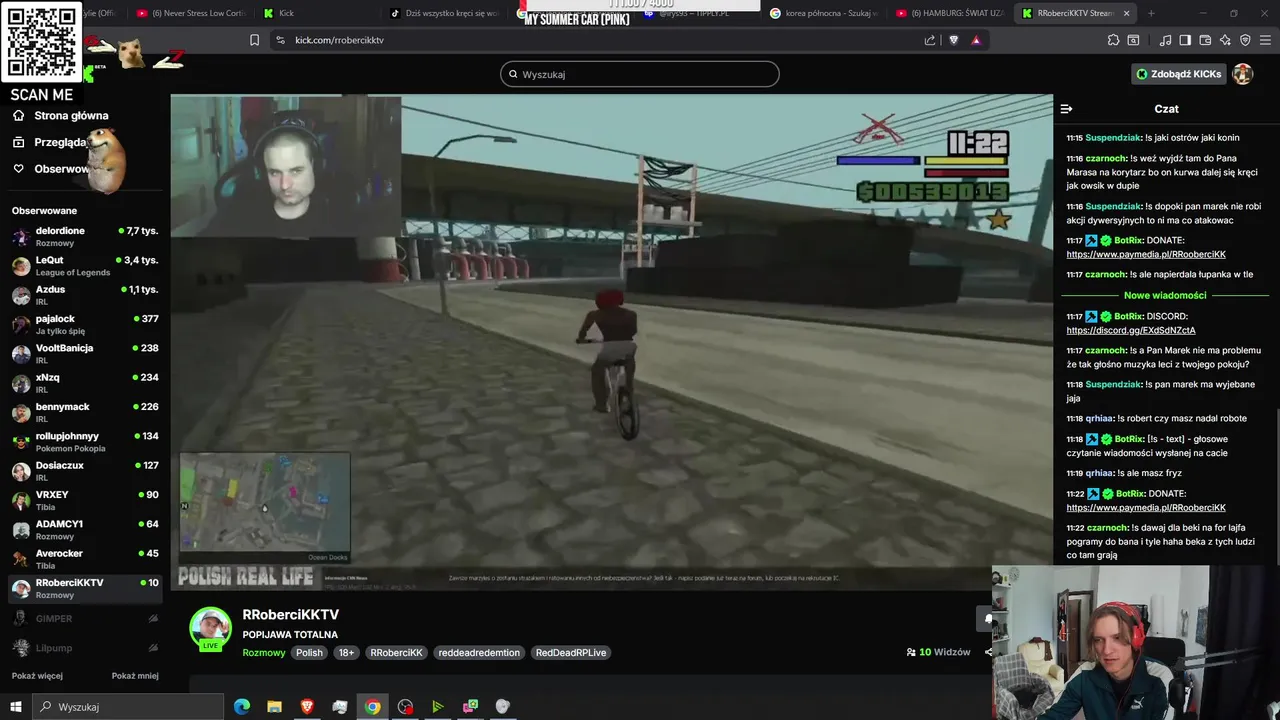Select the RedDeadRPLive tag
Viewport: 1280px width, 720px height.
tap(571, 652)
